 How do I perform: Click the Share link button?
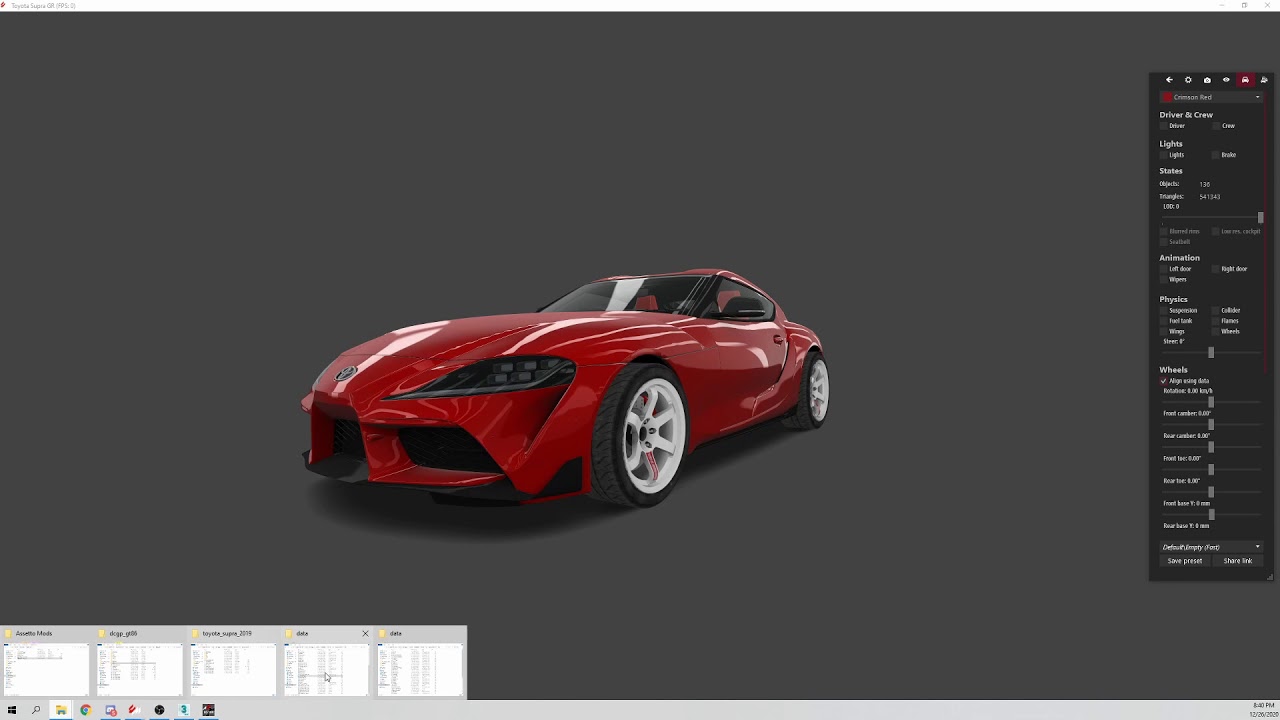(x=1238, y=561)
